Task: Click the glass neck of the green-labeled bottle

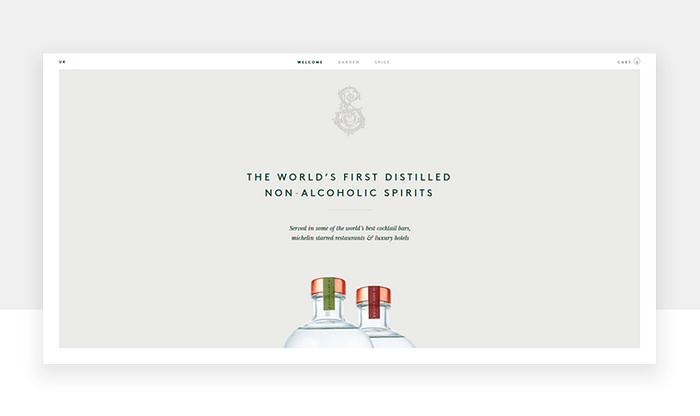Action: [x=328, y=307]
